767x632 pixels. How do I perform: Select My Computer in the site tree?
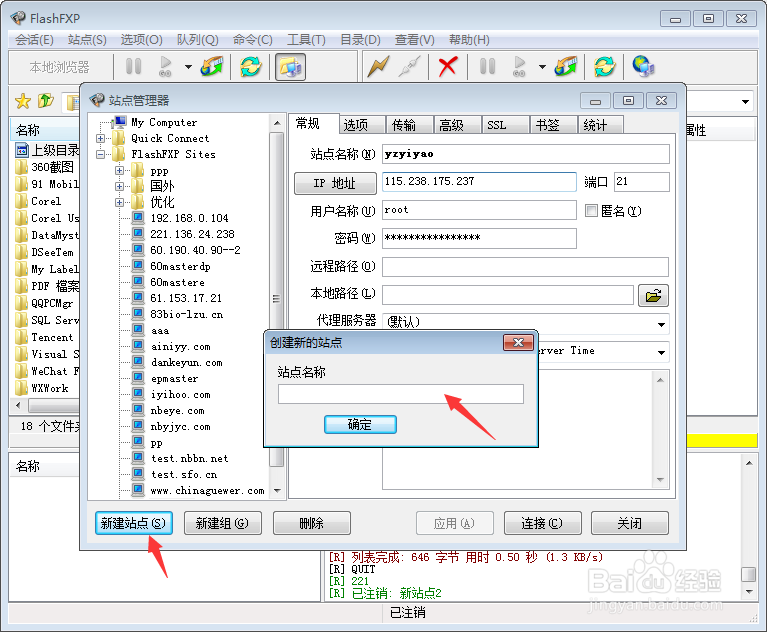[x=164, y=122]
